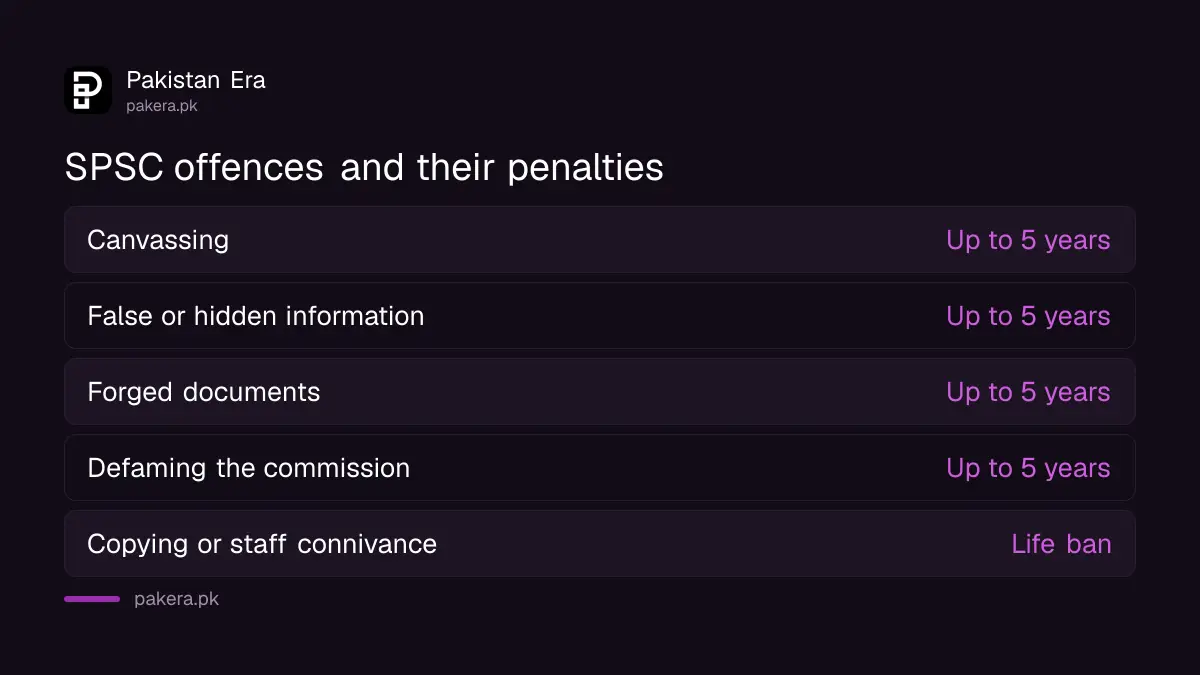Click the Forged documents label text
This screenshot has height=675, width=1200.
click(x=204, y=392)
